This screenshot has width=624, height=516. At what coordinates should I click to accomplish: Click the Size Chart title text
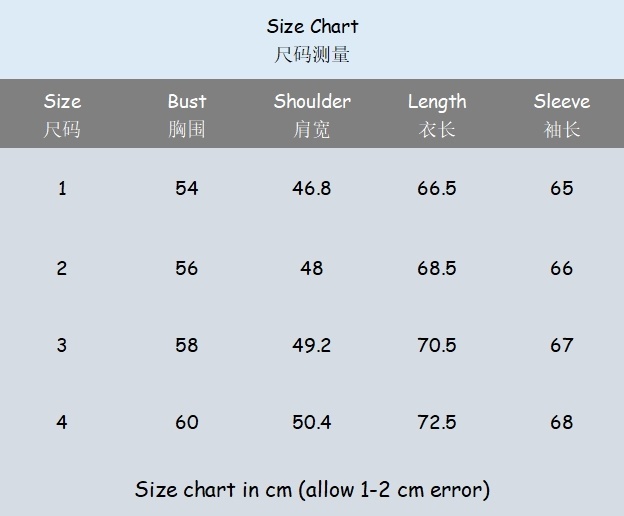312,27
